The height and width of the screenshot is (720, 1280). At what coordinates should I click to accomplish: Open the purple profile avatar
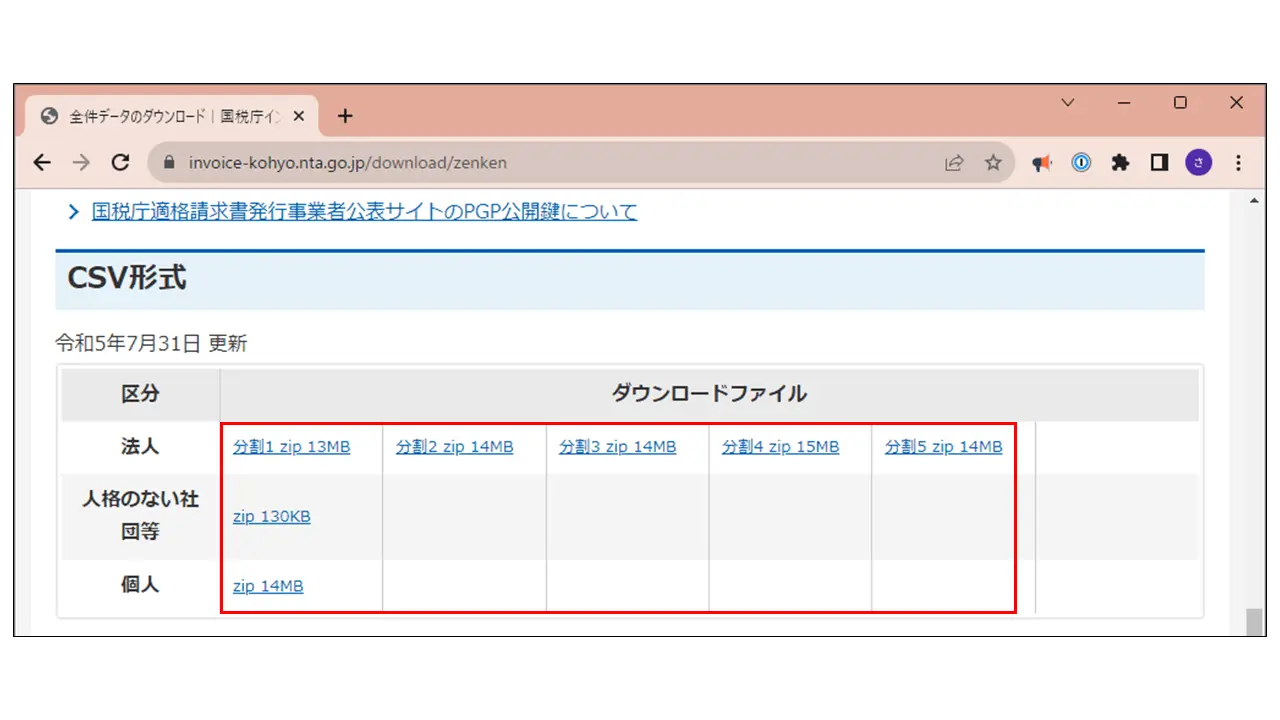[1198, 162]
